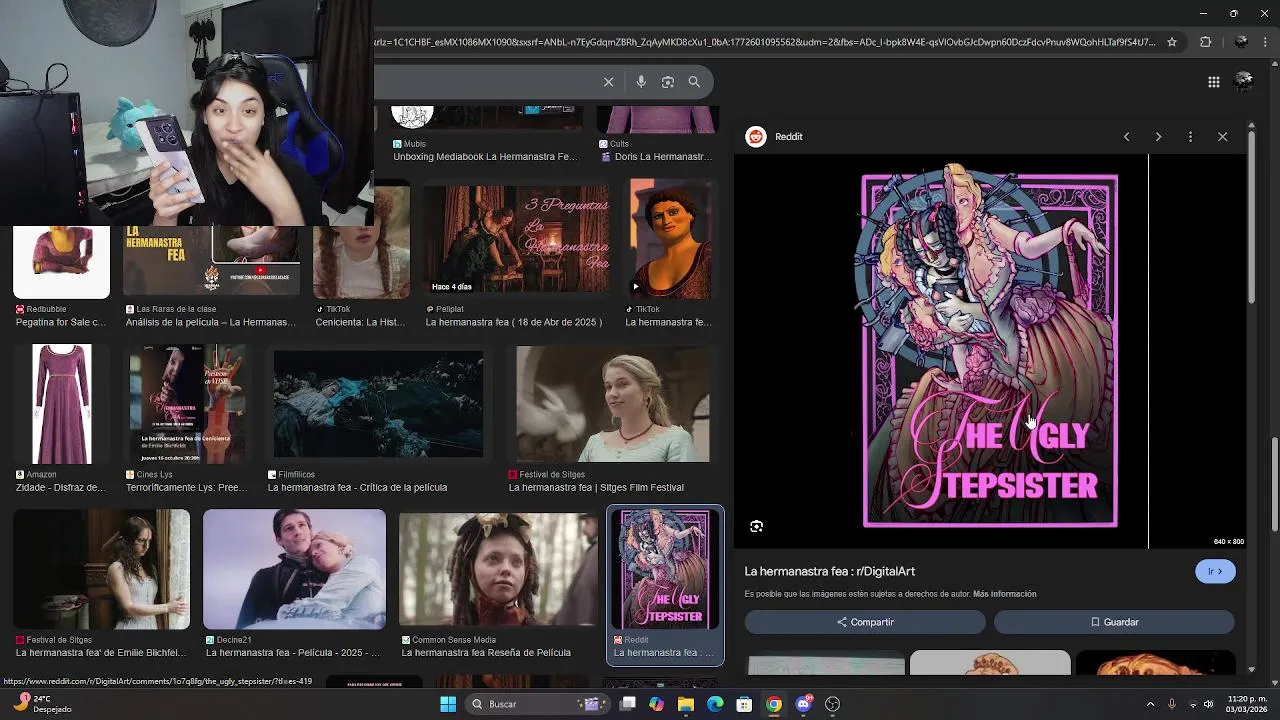This screenshot has width=1280, height=720.
Task: Click 'Terroríficamente Lys' caption text
Action: point(186,488)
